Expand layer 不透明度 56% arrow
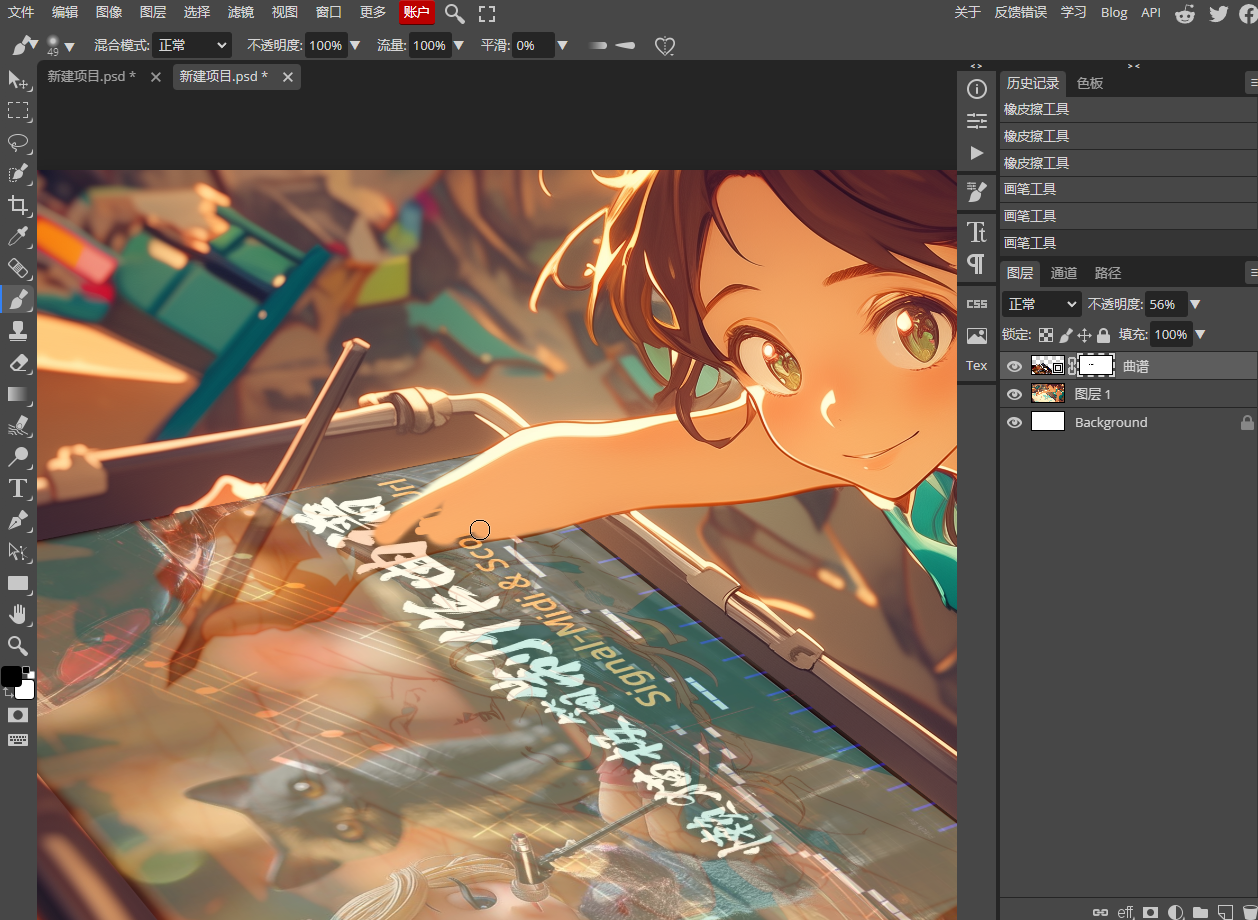Screen dimensions: 1258x920 (1195, 304)
